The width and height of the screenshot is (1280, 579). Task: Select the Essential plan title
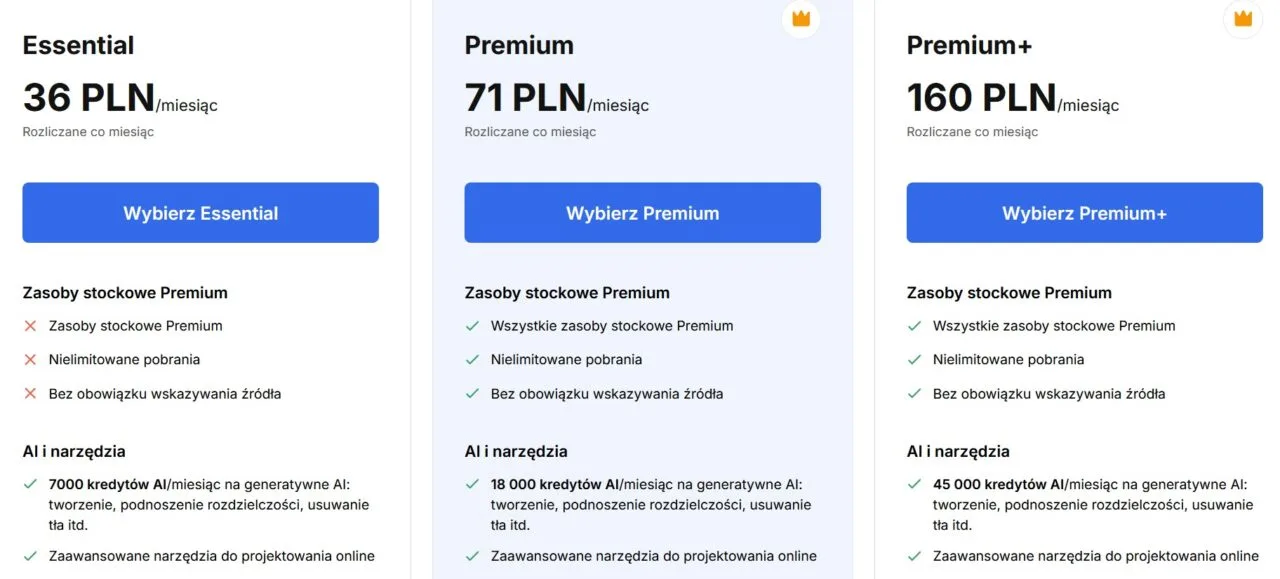tap(78, 45)
